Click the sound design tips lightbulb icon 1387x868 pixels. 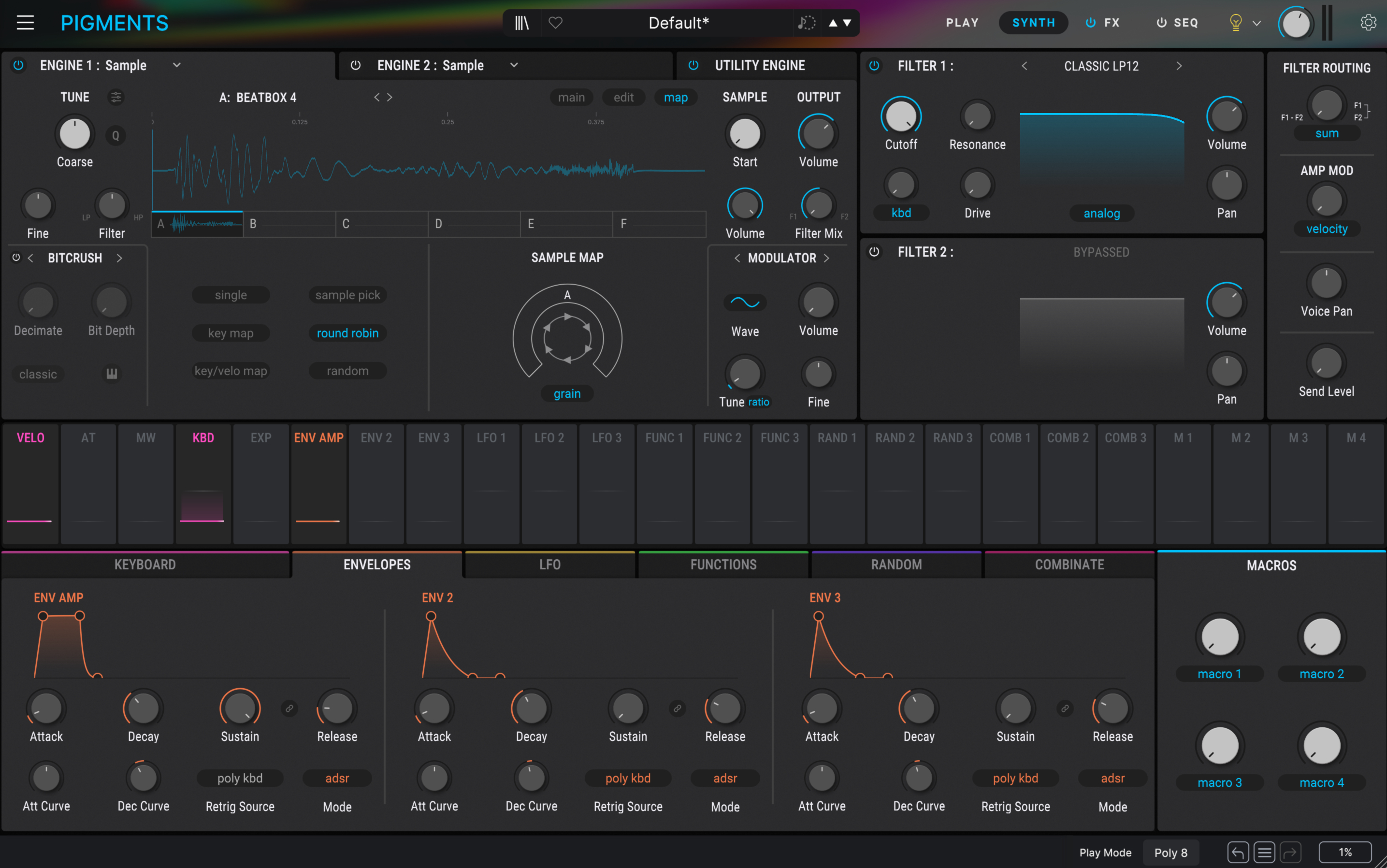pyautogui.click(x=1235, y=23)
